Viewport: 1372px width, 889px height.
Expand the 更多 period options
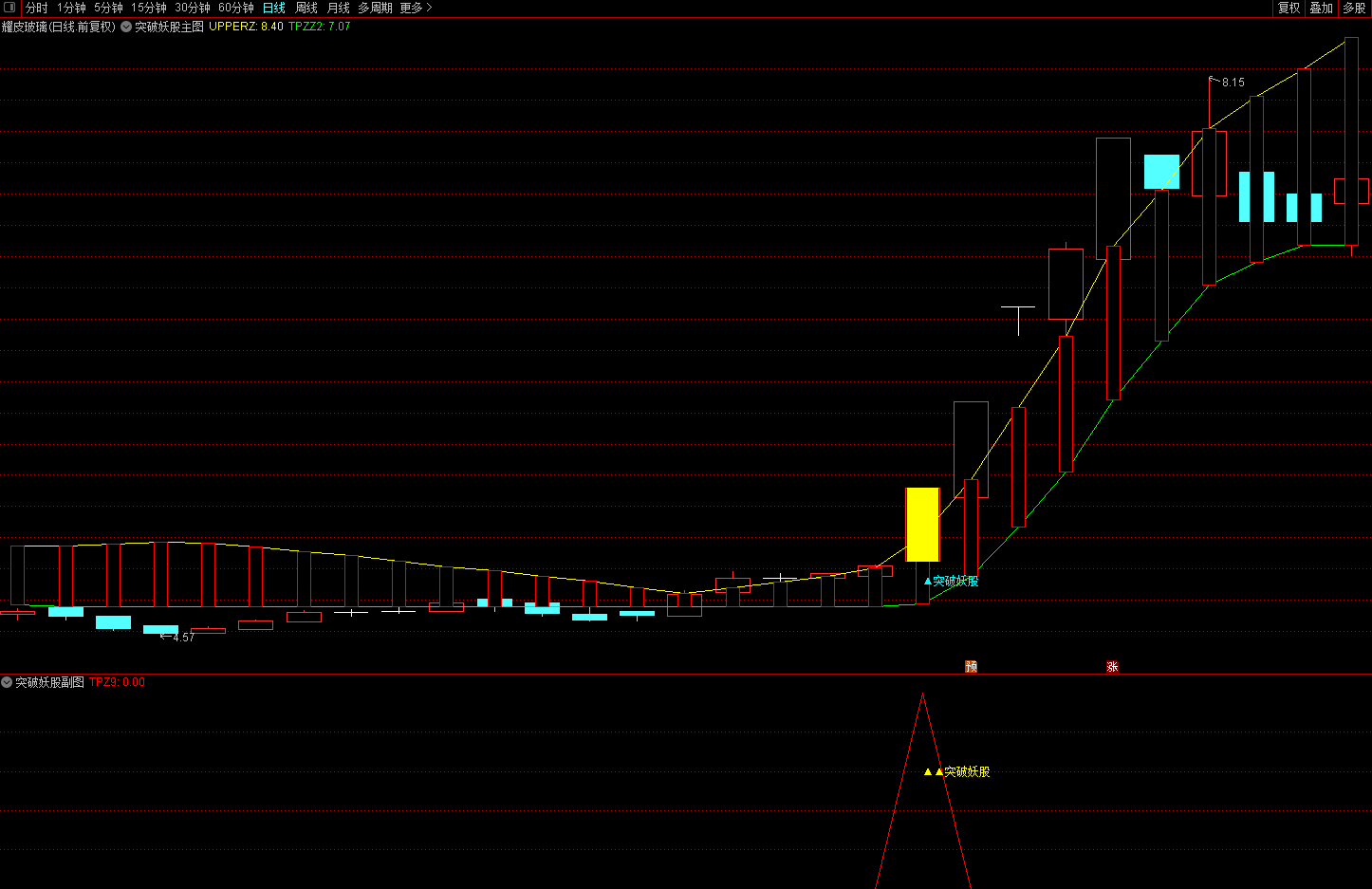pyautogui.click(x=416, y=8)
